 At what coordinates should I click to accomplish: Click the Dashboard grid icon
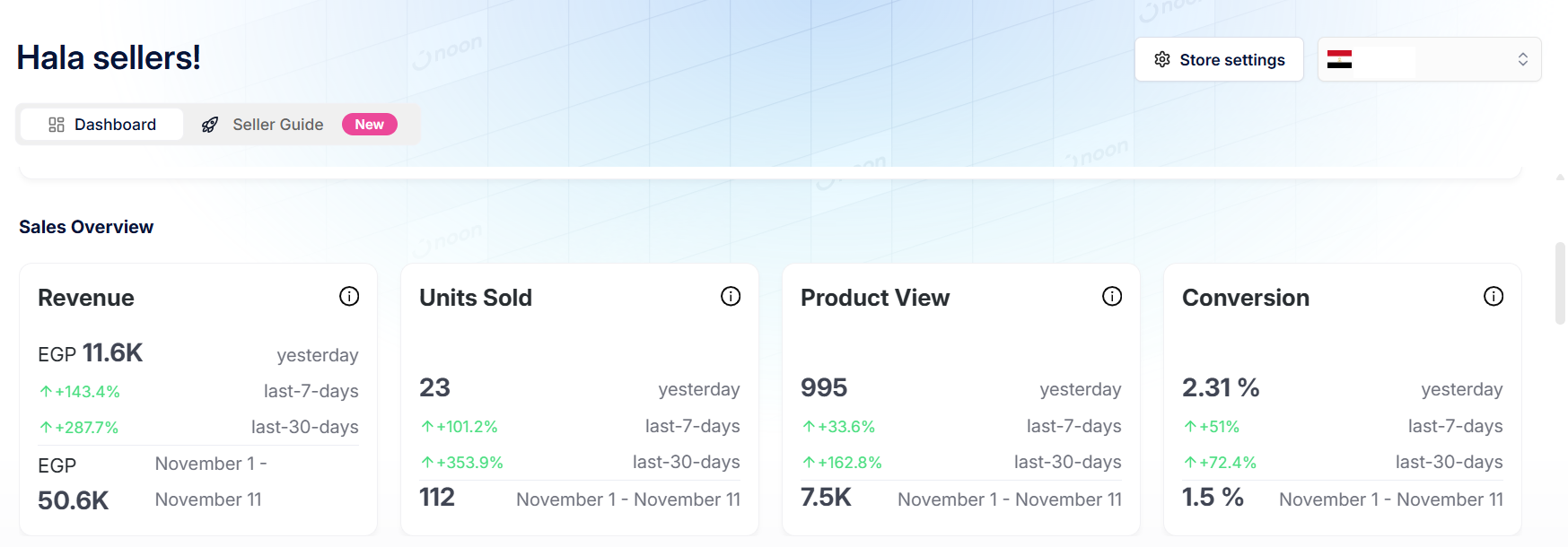(x=57, y=125)
